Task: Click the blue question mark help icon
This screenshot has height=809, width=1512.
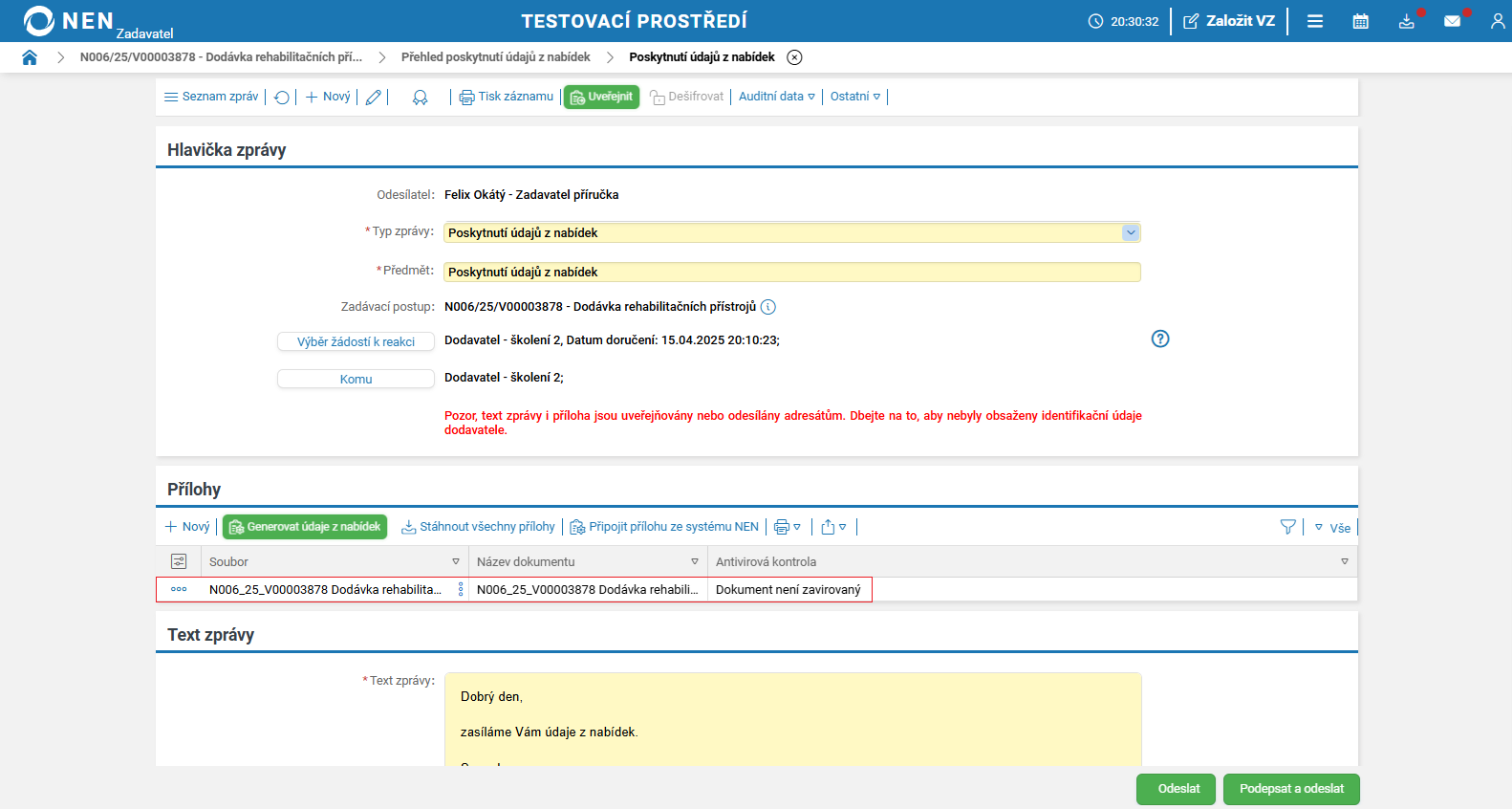Action: click(x=1160, y=339)
